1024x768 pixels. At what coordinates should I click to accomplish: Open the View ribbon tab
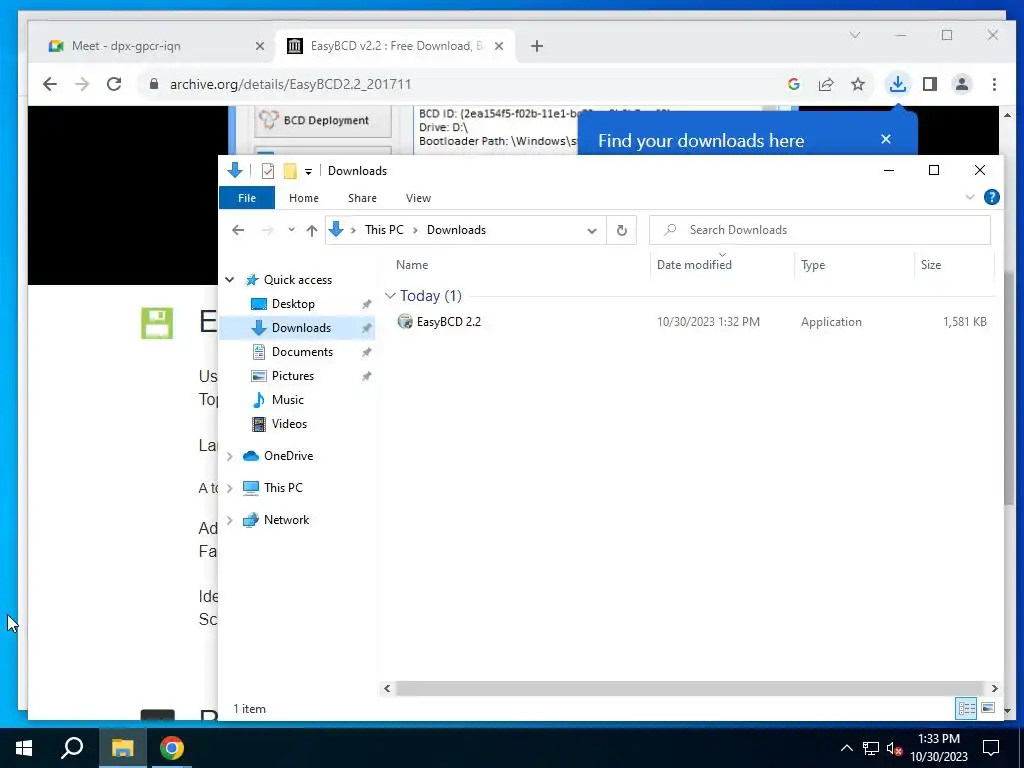[x=418, y=198]
